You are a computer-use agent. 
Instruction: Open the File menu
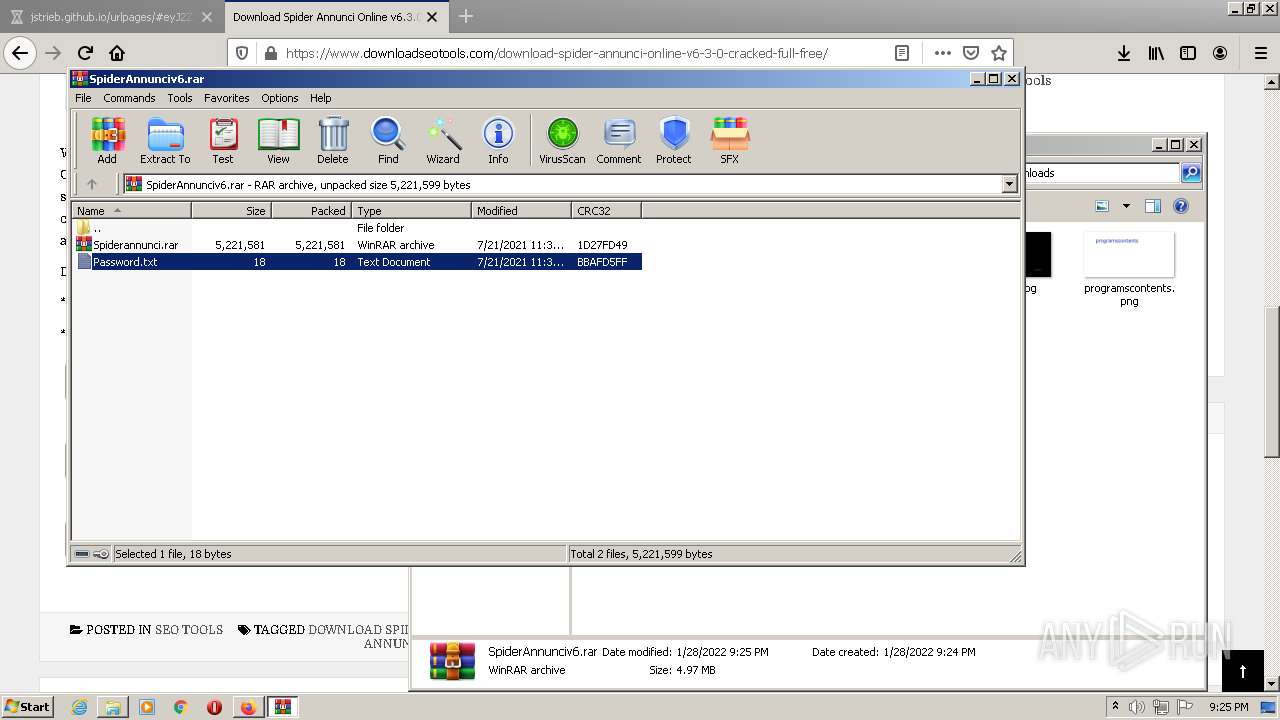pyautogui.click(x=83, y=98)
